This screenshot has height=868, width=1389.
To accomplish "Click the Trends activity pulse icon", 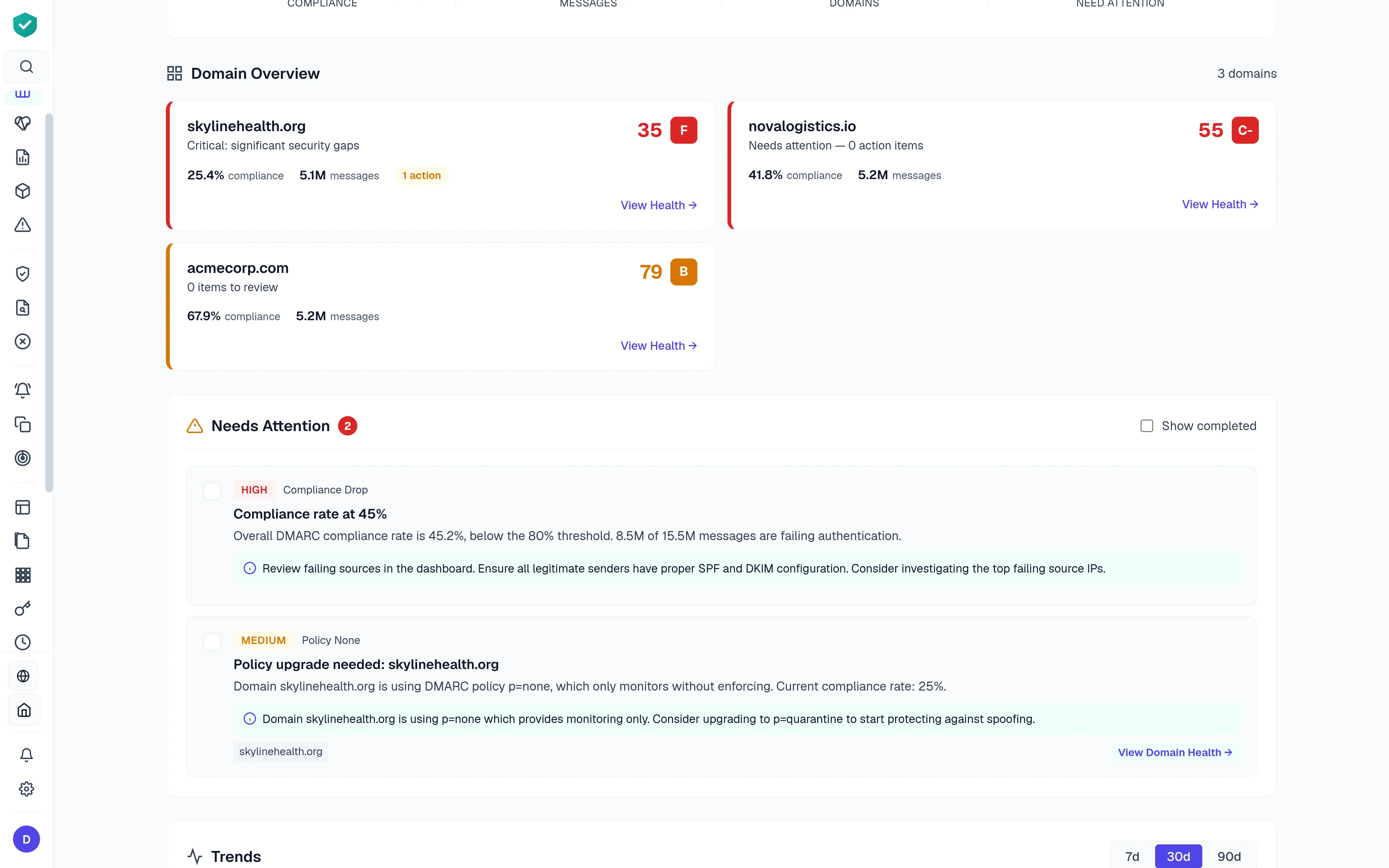I will coord(195,856).
